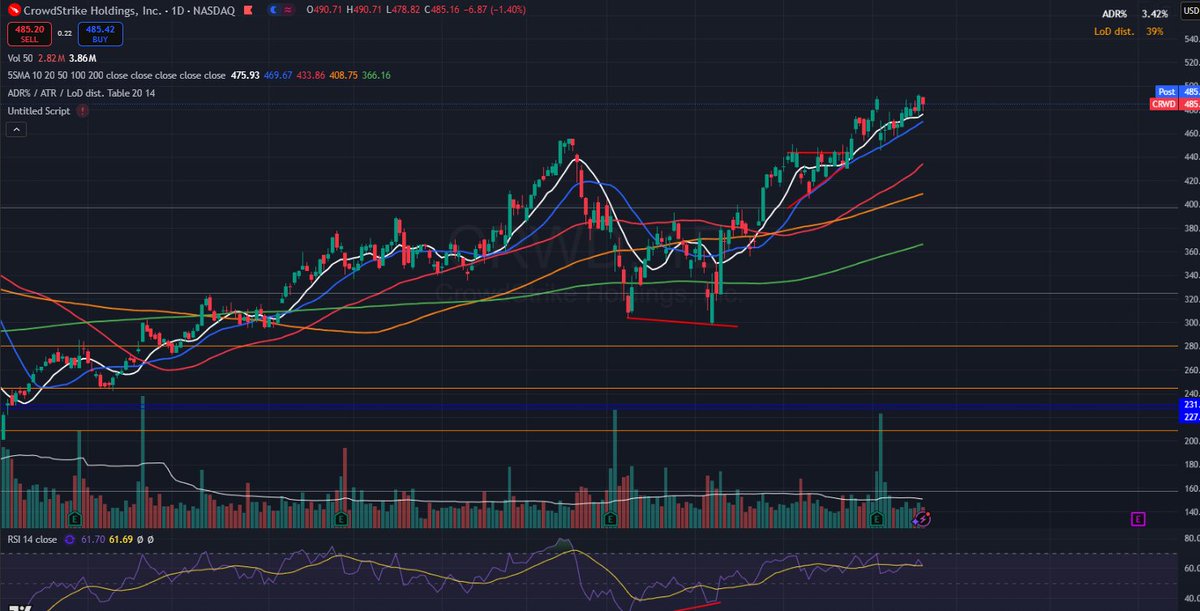Select the red trendline under the double-bottom lows
The width and height of the screenshot is (1200, 611).
(x=682, y=321)
